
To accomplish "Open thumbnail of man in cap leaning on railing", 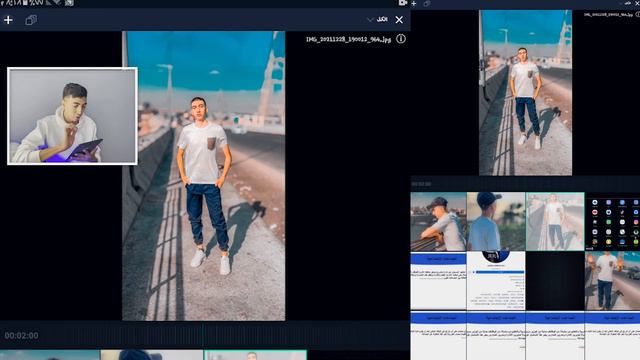I will coord(438,222).
